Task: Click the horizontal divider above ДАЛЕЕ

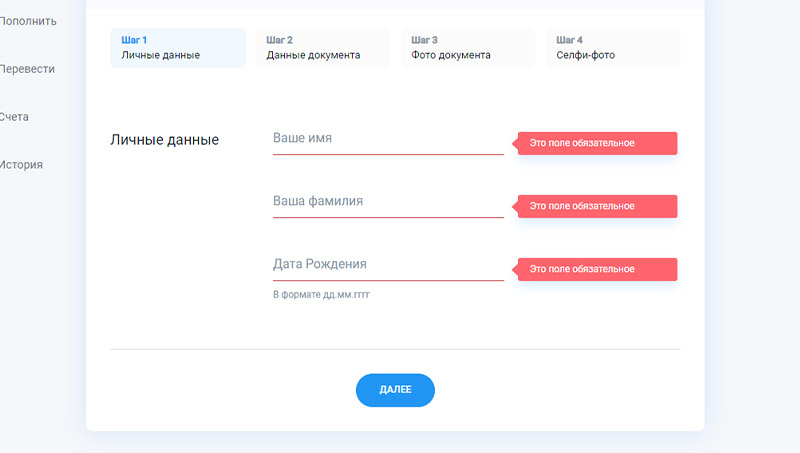Action: [395, 349]
